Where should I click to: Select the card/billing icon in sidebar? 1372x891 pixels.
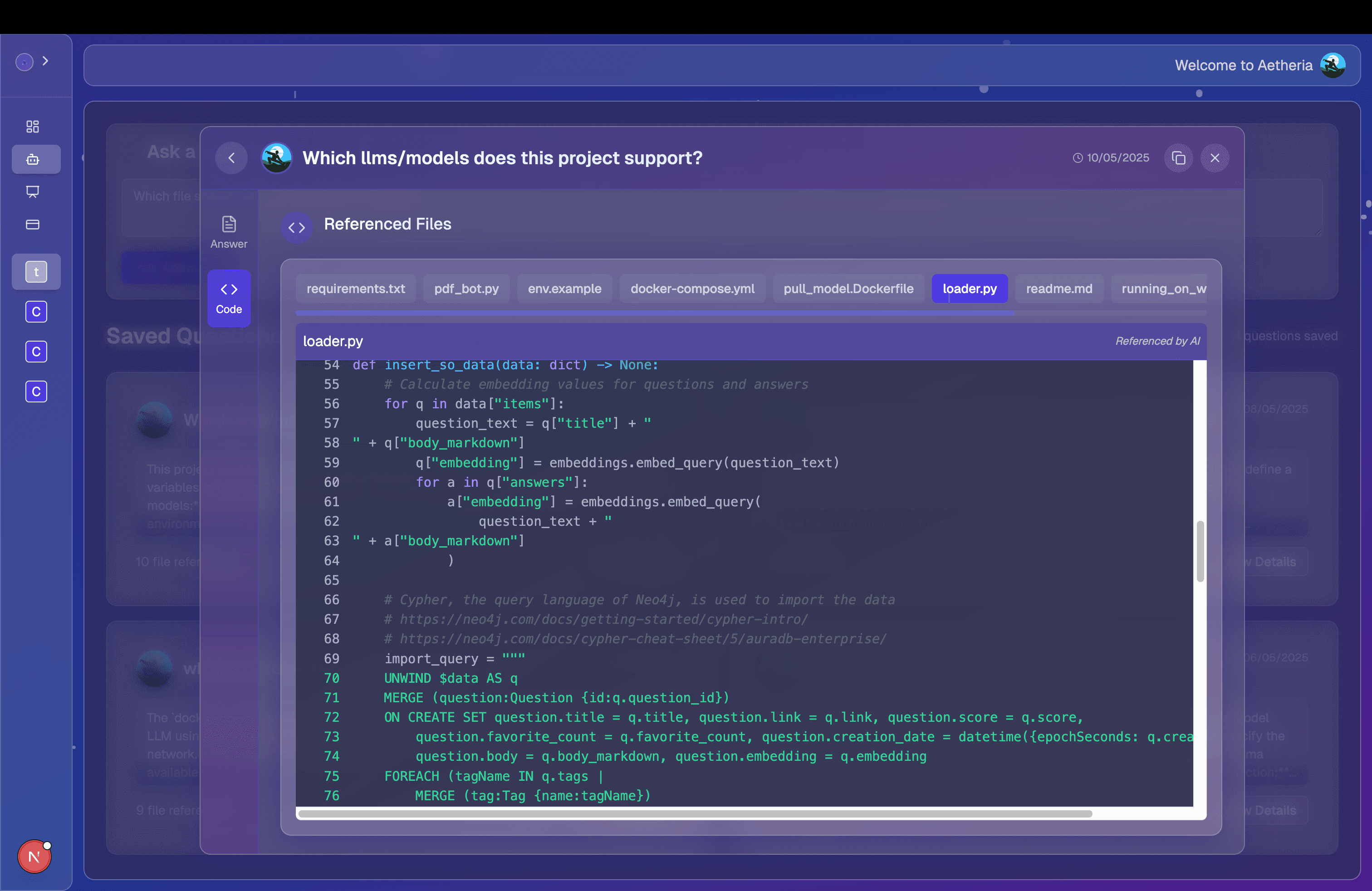click(x=33, y=225)
